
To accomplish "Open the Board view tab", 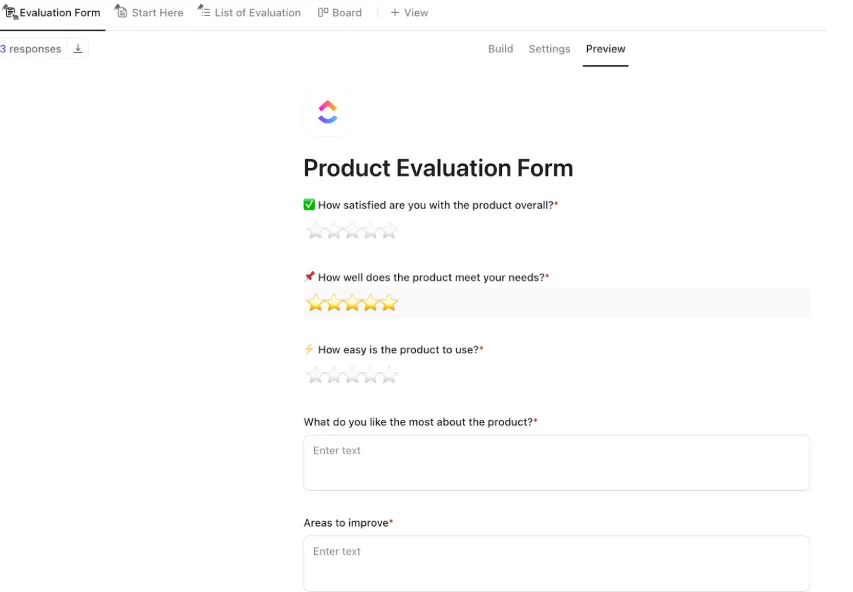I will pos(340,12).
